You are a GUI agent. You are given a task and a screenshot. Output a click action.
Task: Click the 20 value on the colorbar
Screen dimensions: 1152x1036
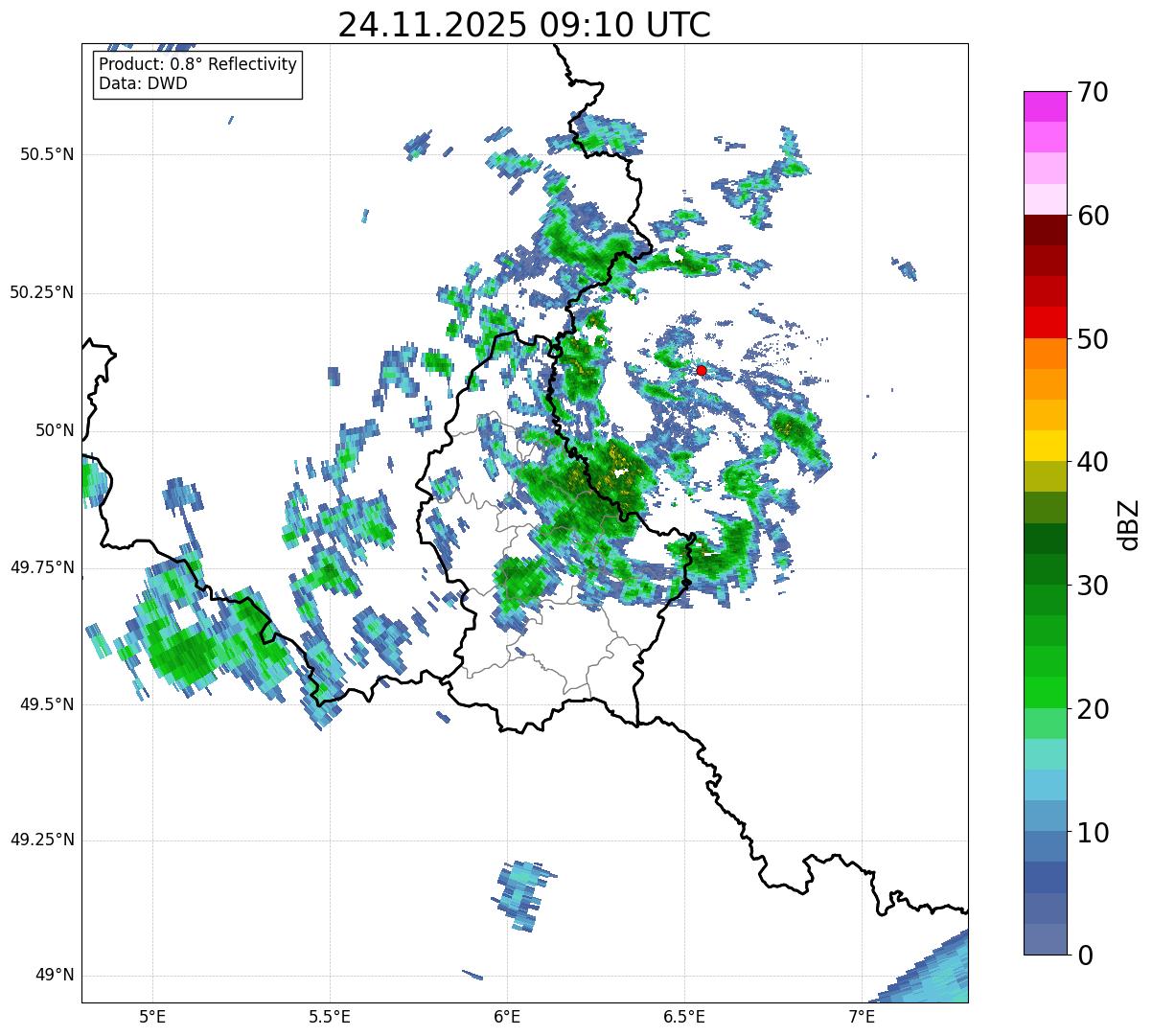click(x=1094, y=709)
